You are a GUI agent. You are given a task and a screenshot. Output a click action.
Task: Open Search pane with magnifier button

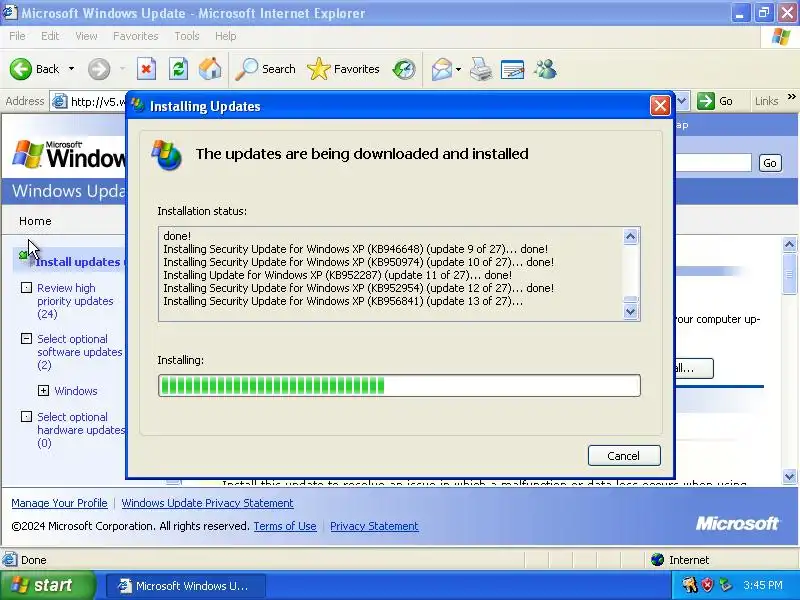[x=265, y=69]
